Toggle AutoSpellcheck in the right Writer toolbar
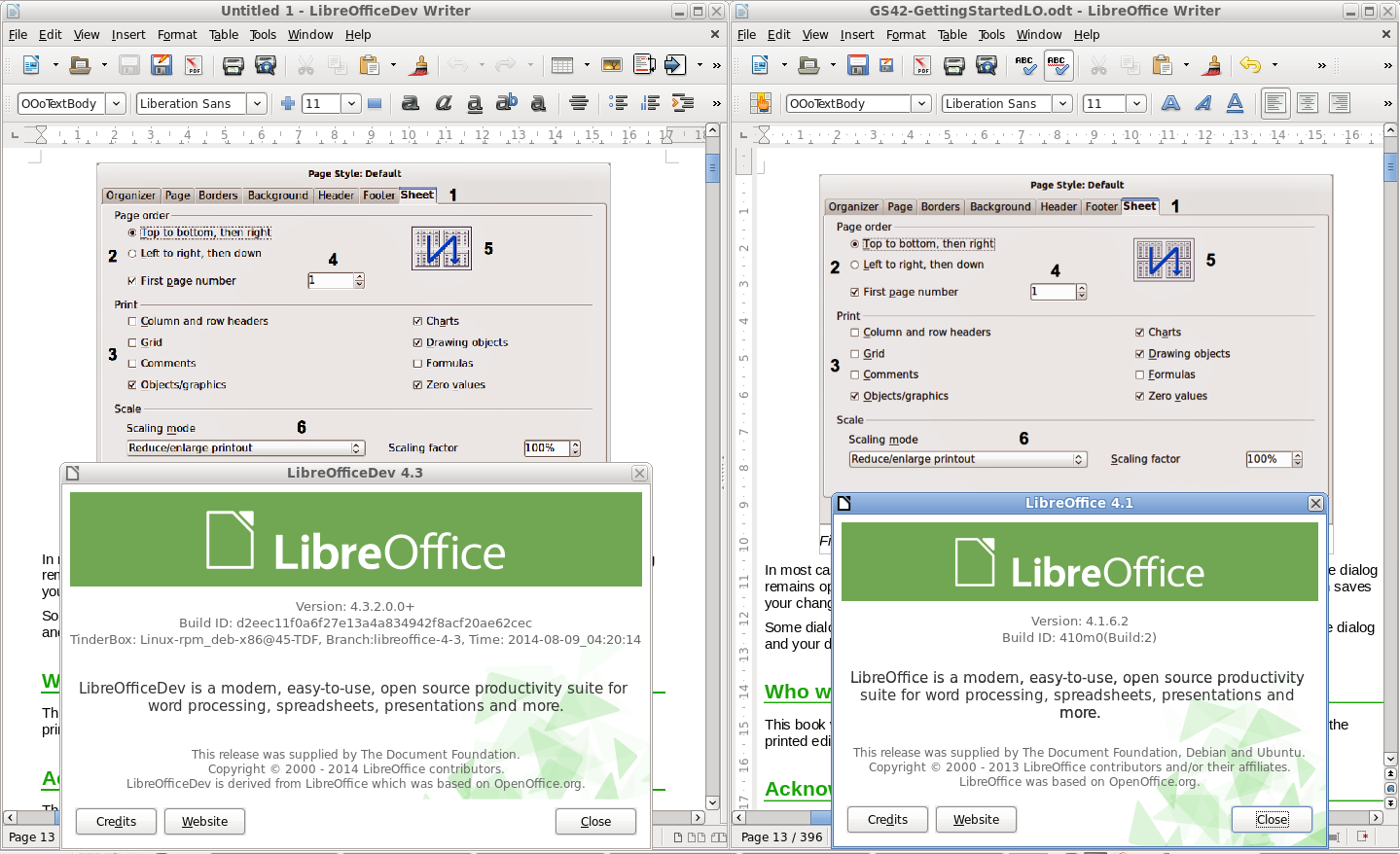This screenshot has width=1400, height=854. [x=1058, y=65]
